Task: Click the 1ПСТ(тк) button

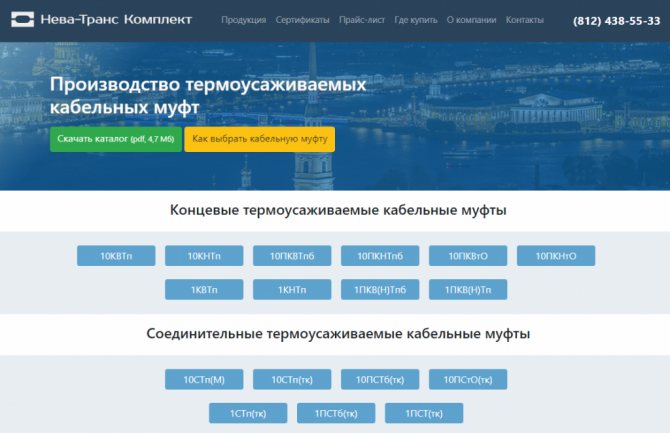Action: pos(424,413)
